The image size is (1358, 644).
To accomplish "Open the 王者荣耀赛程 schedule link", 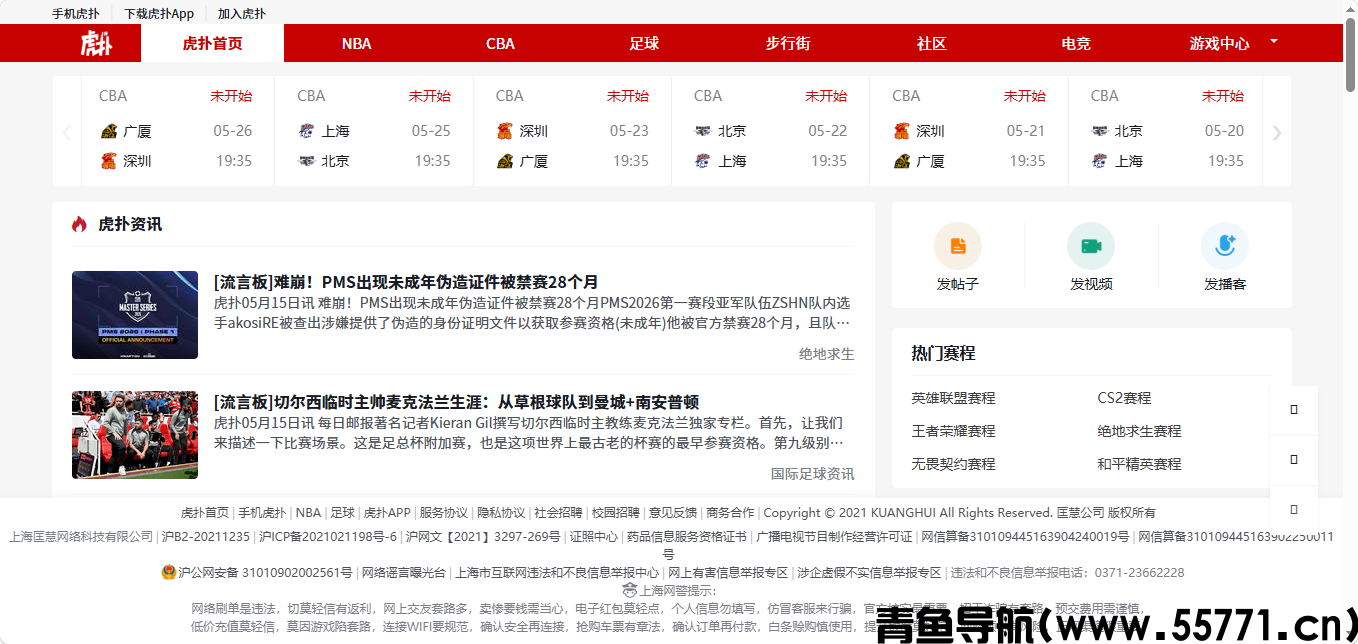I will tap(953, 431).
